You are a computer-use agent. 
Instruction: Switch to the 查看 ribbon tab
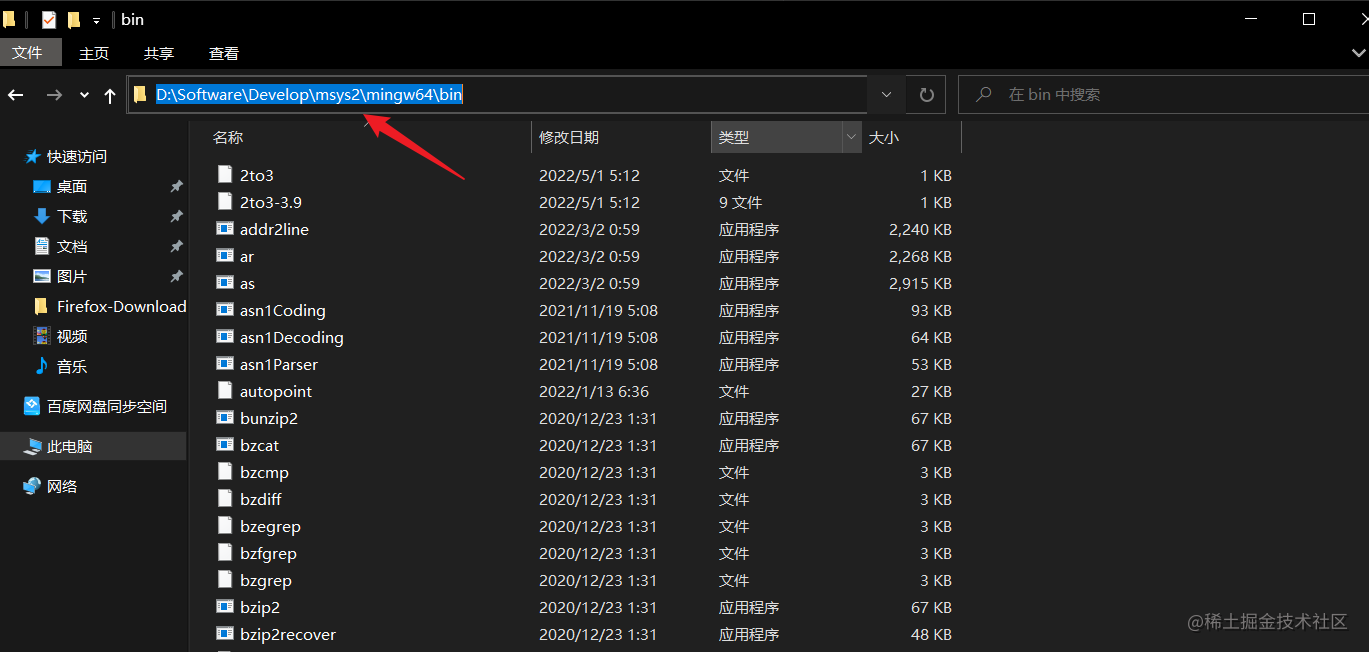[223, 53]
